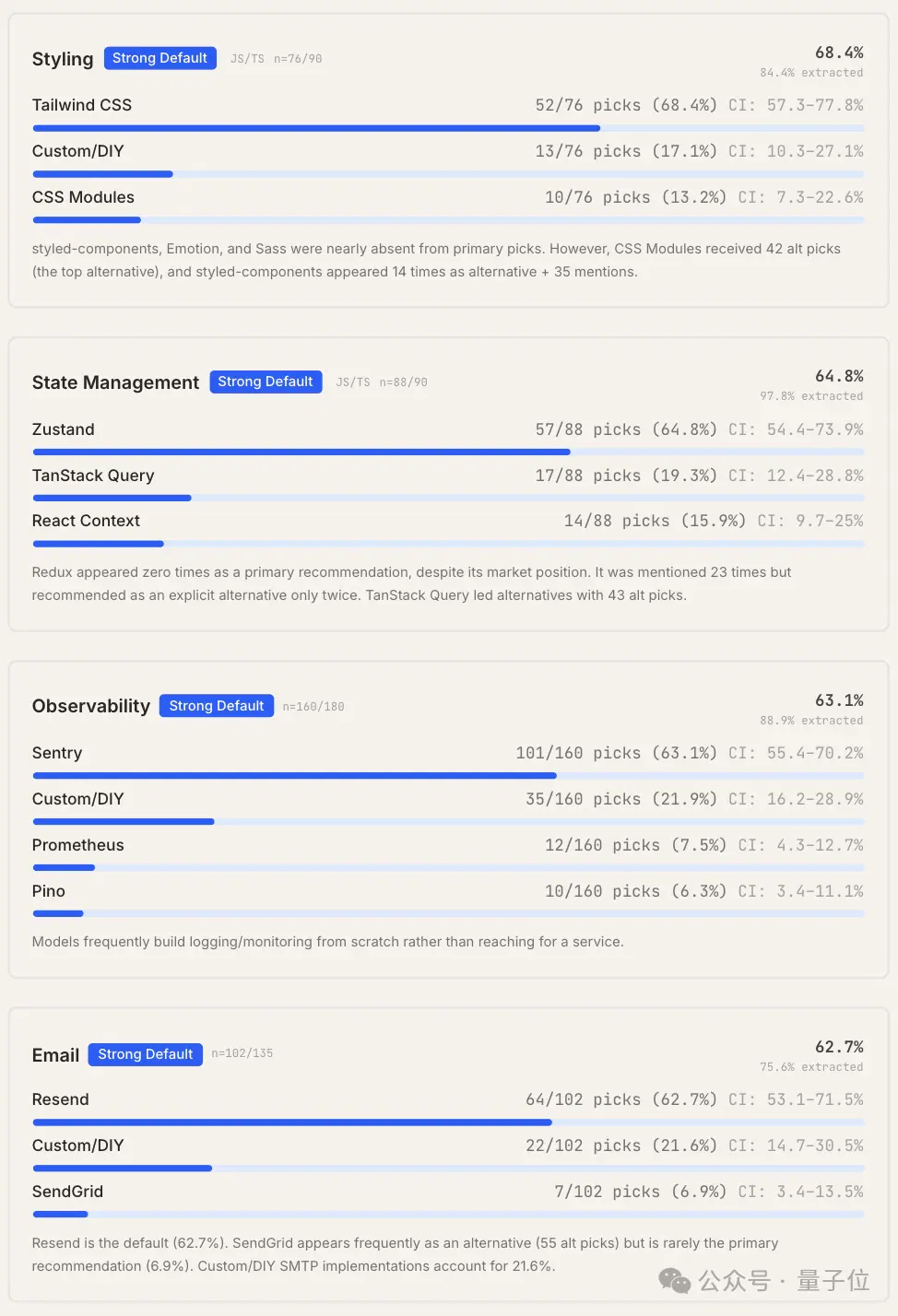
Task: Click the Zustand progress bar
Action: click(x=448, y=452)
